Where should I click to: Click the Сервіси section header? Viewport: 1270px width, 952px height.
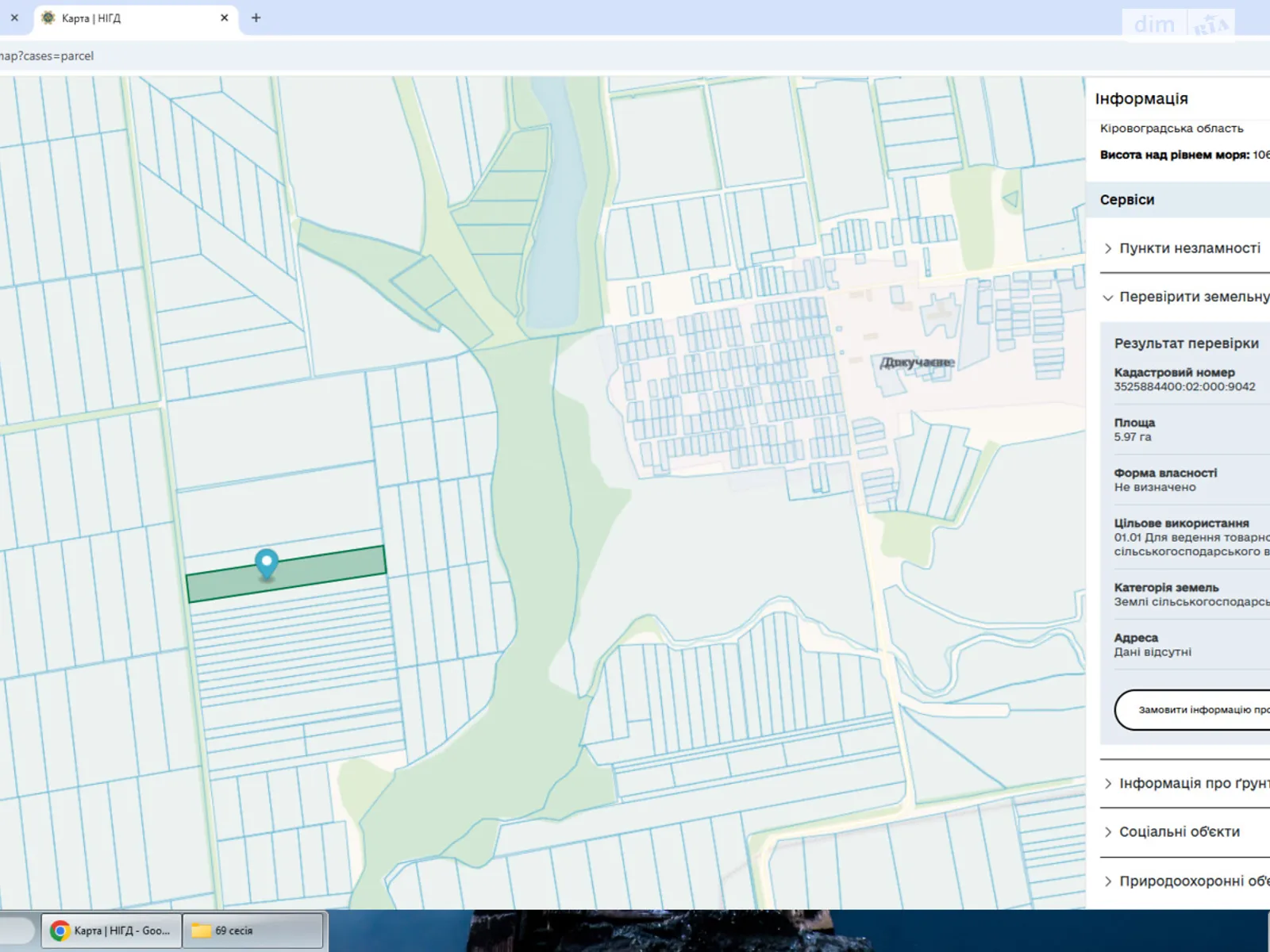(1127, 200)
